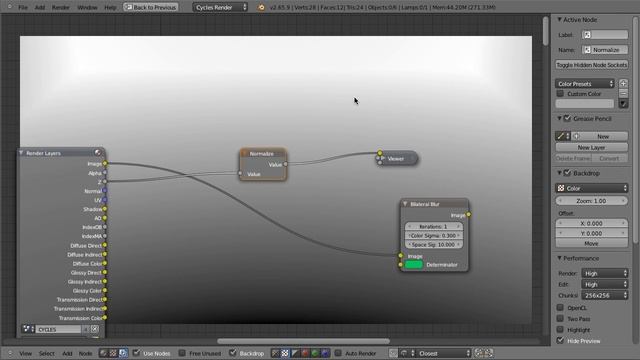Select the compositing nodes tree type icon
640x360 pixels.
[123, 353]
